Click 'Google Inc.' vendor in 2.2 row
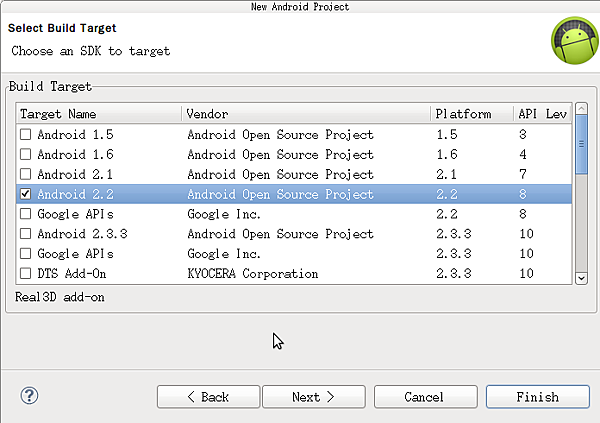 (x=224, y=214)
